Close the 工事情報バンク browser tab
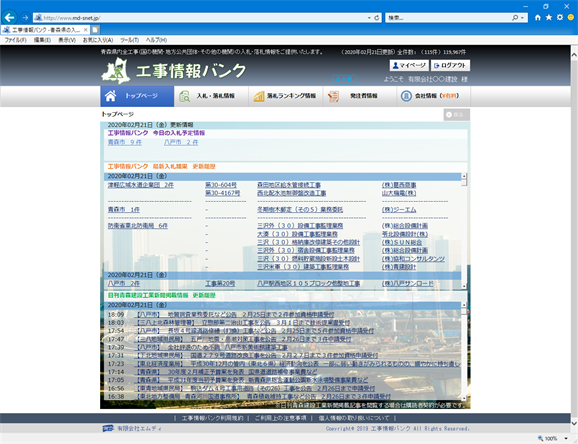This screenshot has width=578, height=444. tap(86, 30)
